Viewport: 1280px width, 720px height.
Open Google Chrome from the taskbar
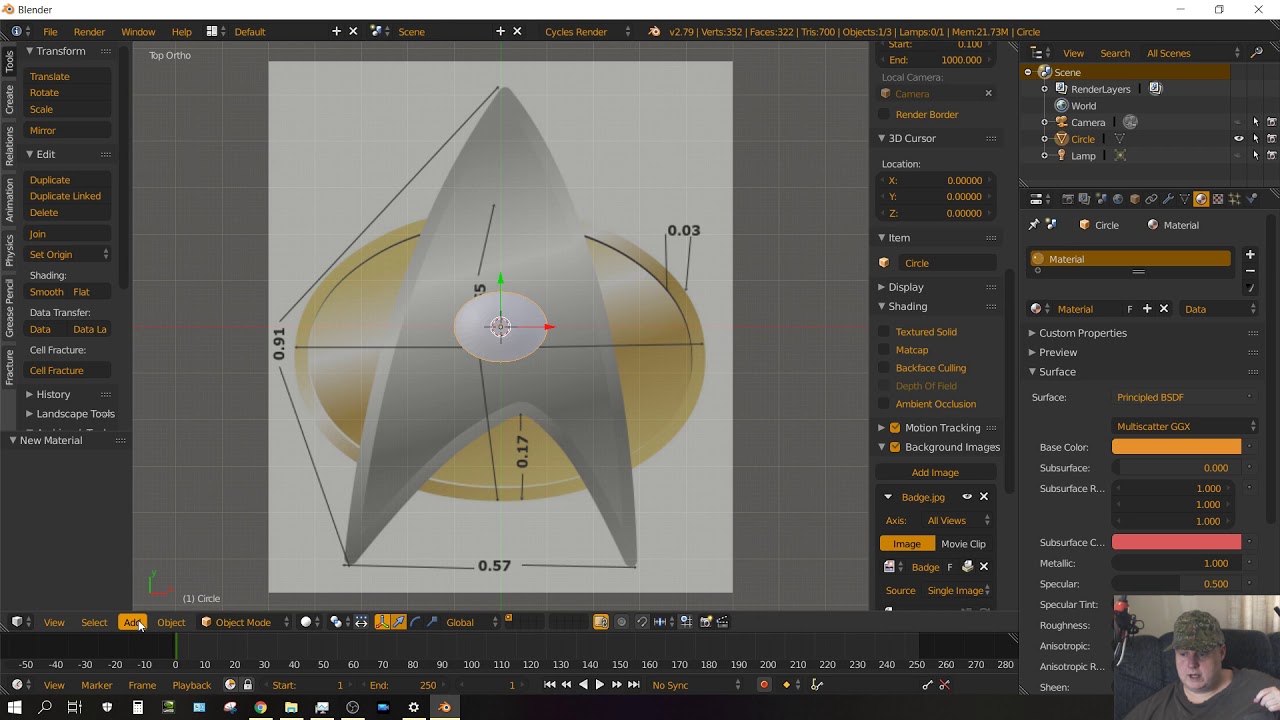(x=260, y=707)
